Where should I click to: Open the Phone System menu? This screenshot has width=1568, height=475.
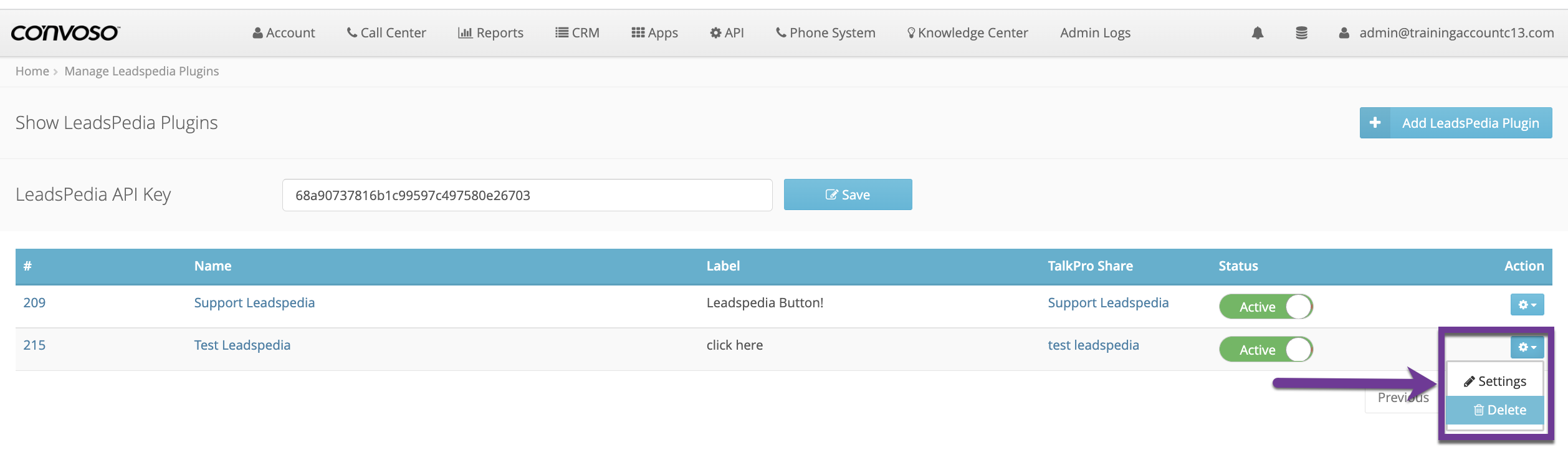tap(825, 33)
